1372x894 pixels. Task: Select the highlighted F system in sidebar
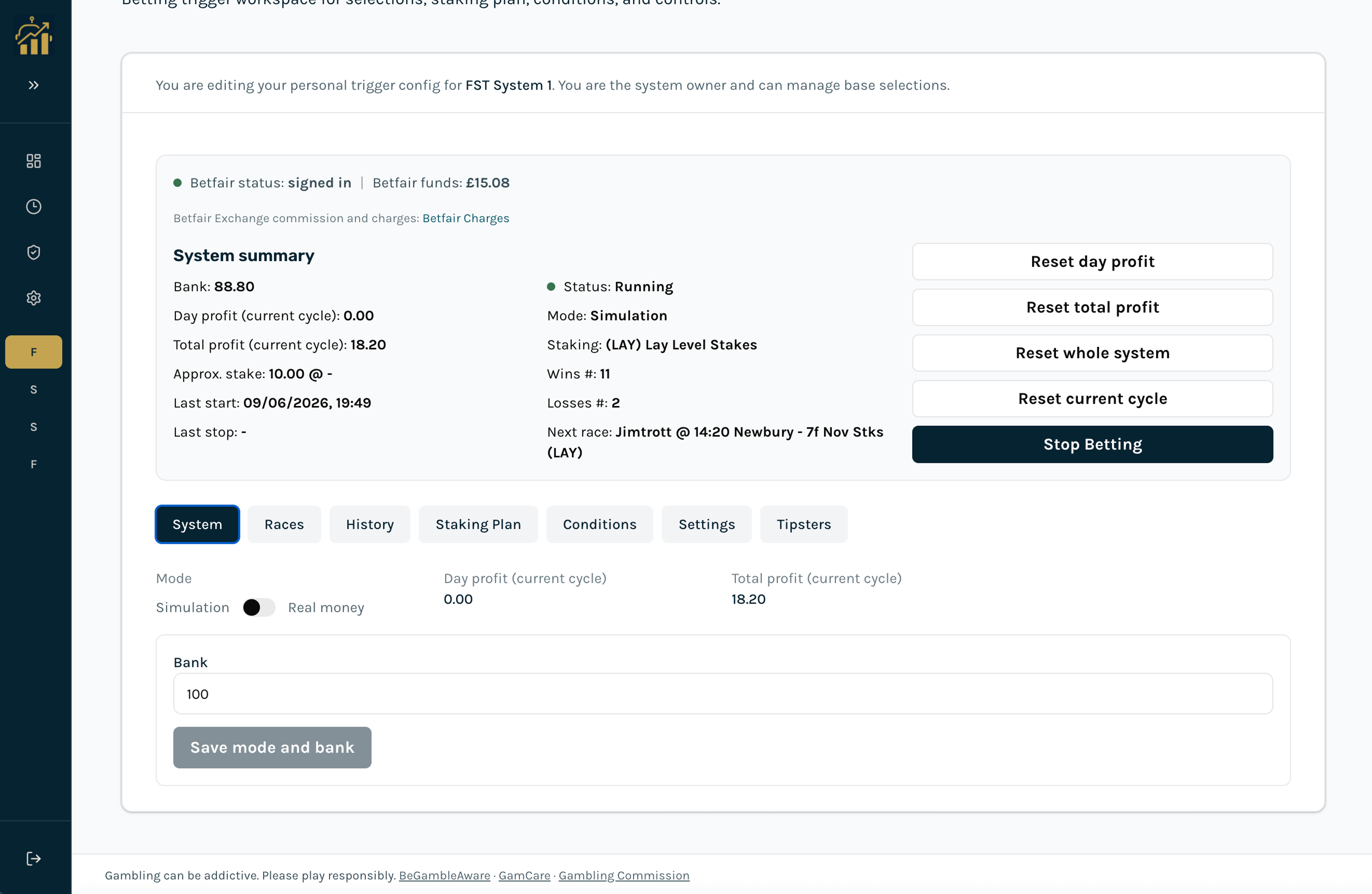33,352
